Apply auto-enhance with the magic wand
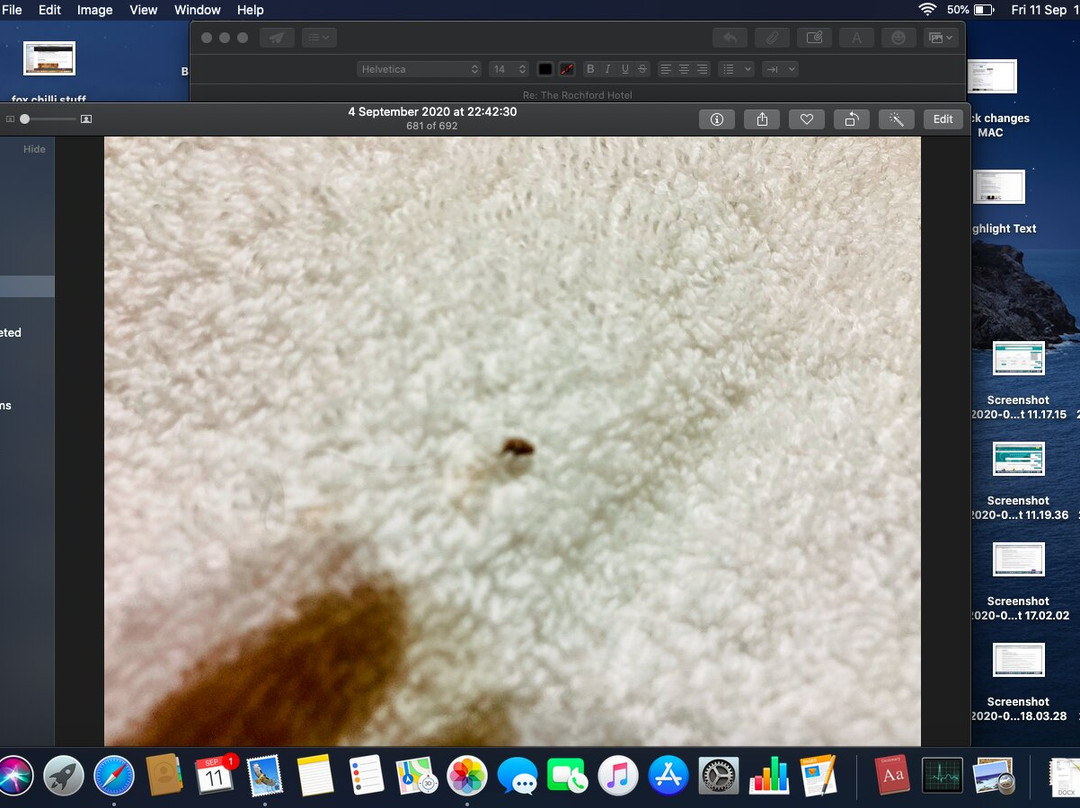 (896, 119)
